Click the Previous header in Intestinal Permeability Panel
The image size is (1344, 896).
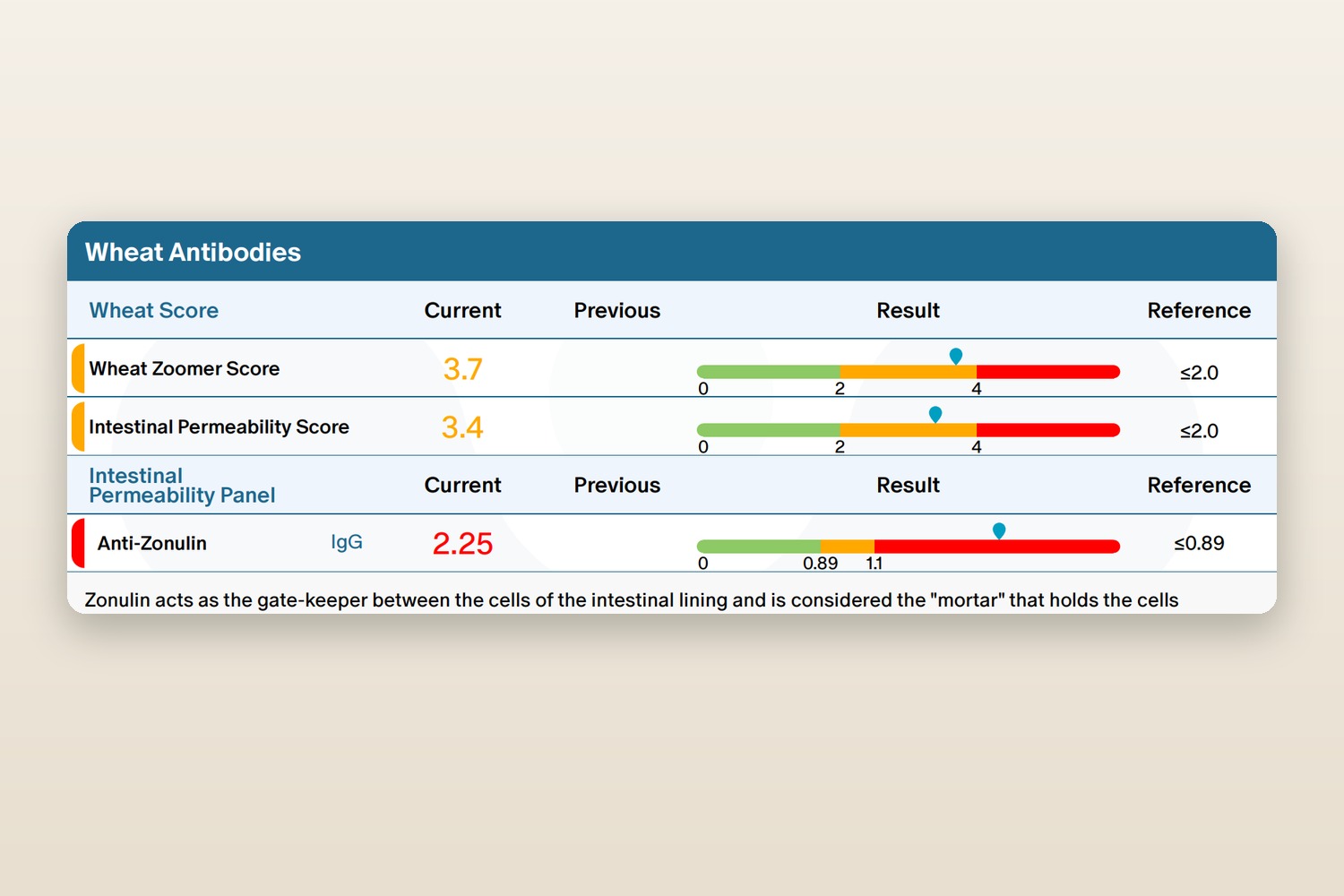coord(617,485)
